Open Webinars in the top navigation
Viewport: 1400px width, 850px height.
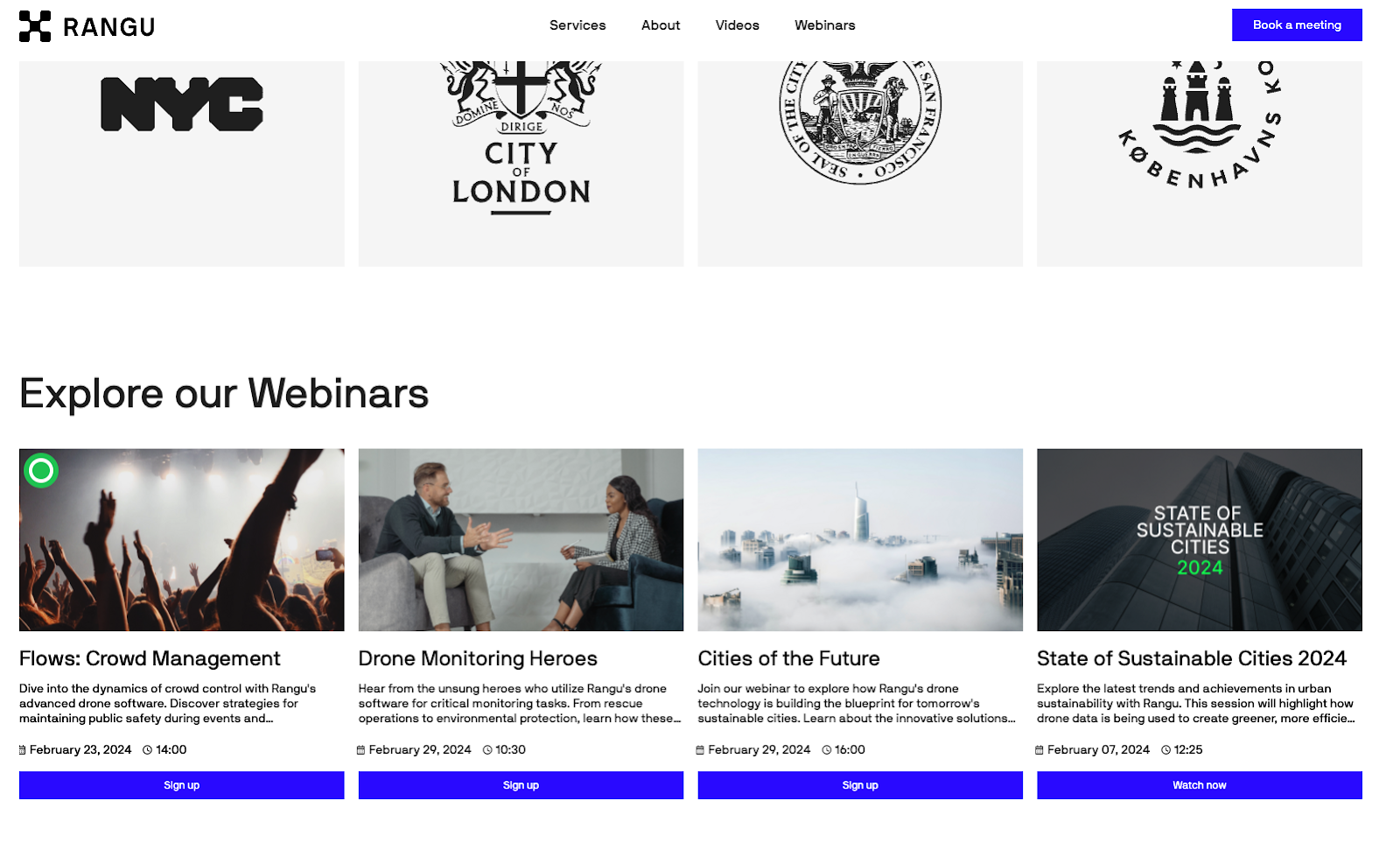[825, 25]
